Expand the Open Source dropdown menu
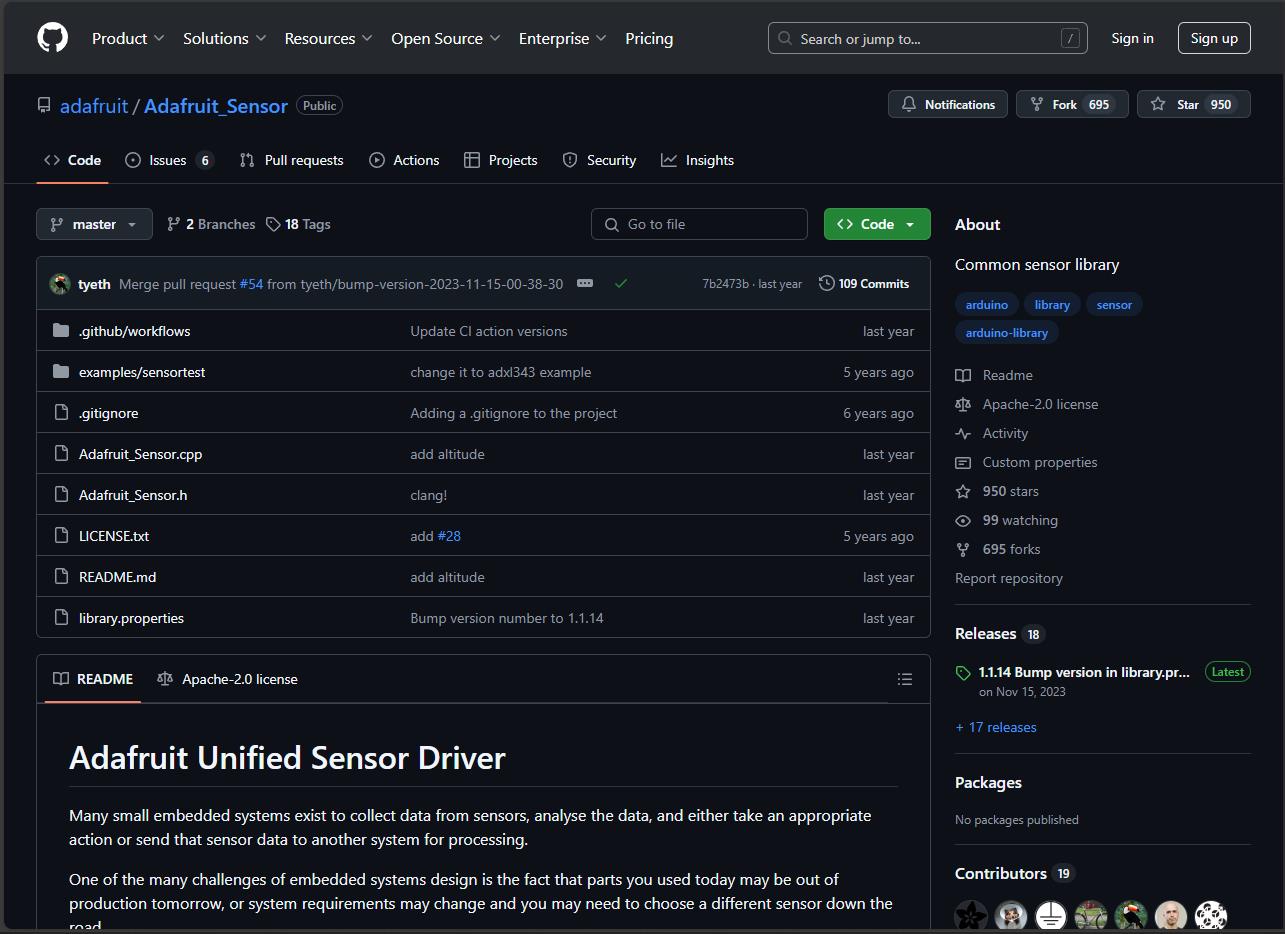Image resolution: width=1285 pixels, height=934 pixels. pos(445,38)
